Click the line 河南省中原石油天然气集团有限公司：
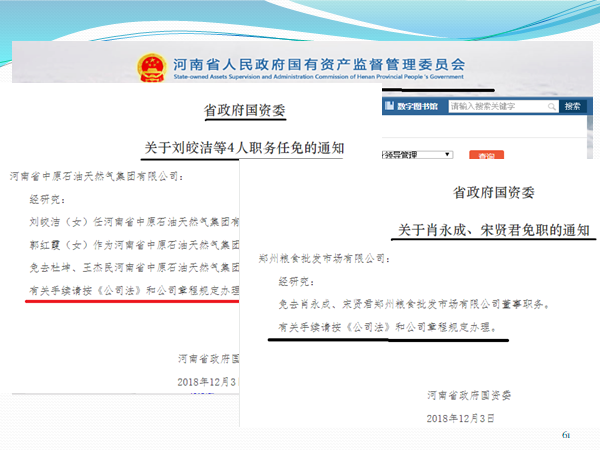This screenshot has height=450, width=600. pyautogui.click(x=97, y=176)
